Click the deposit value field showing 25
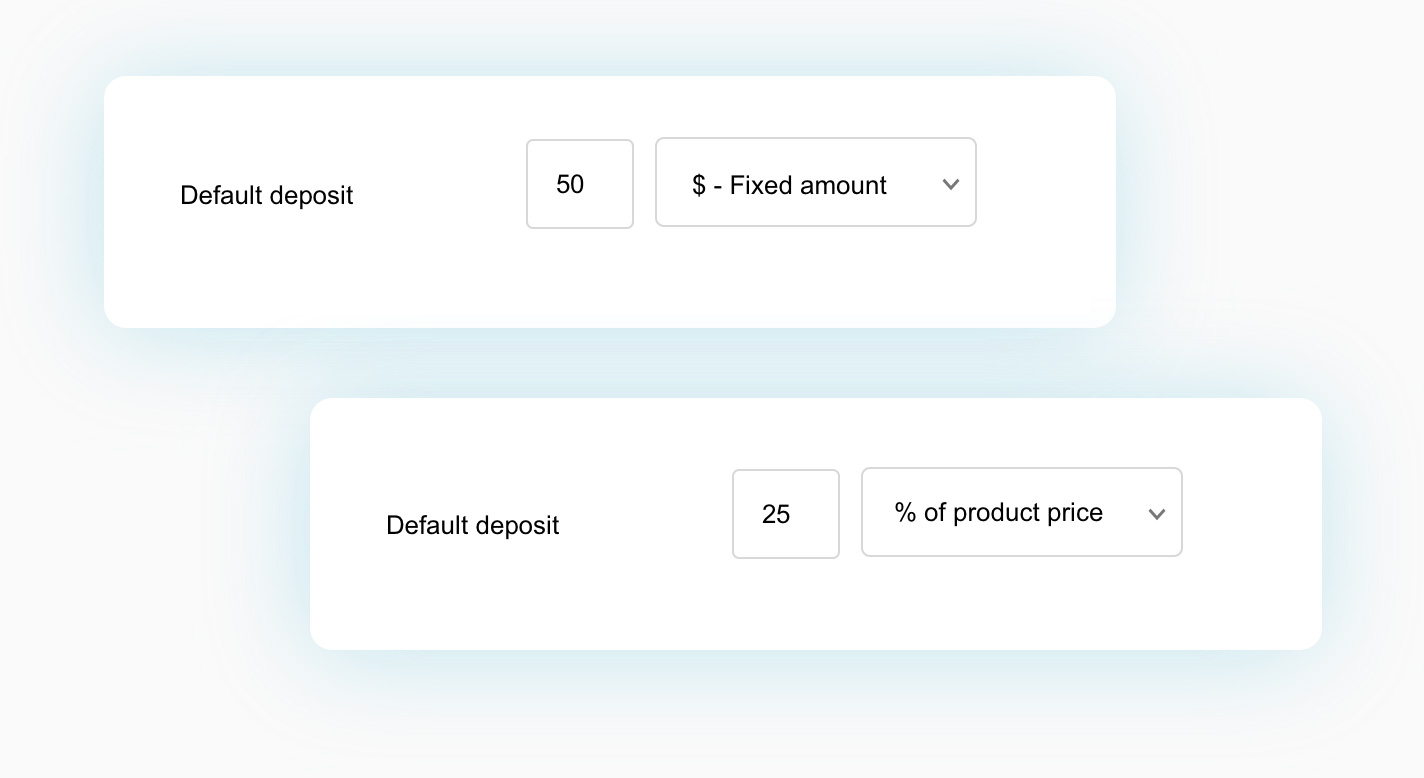This screenshot has width=1424, height=778. pyautogui.click(x=786, y=514)
